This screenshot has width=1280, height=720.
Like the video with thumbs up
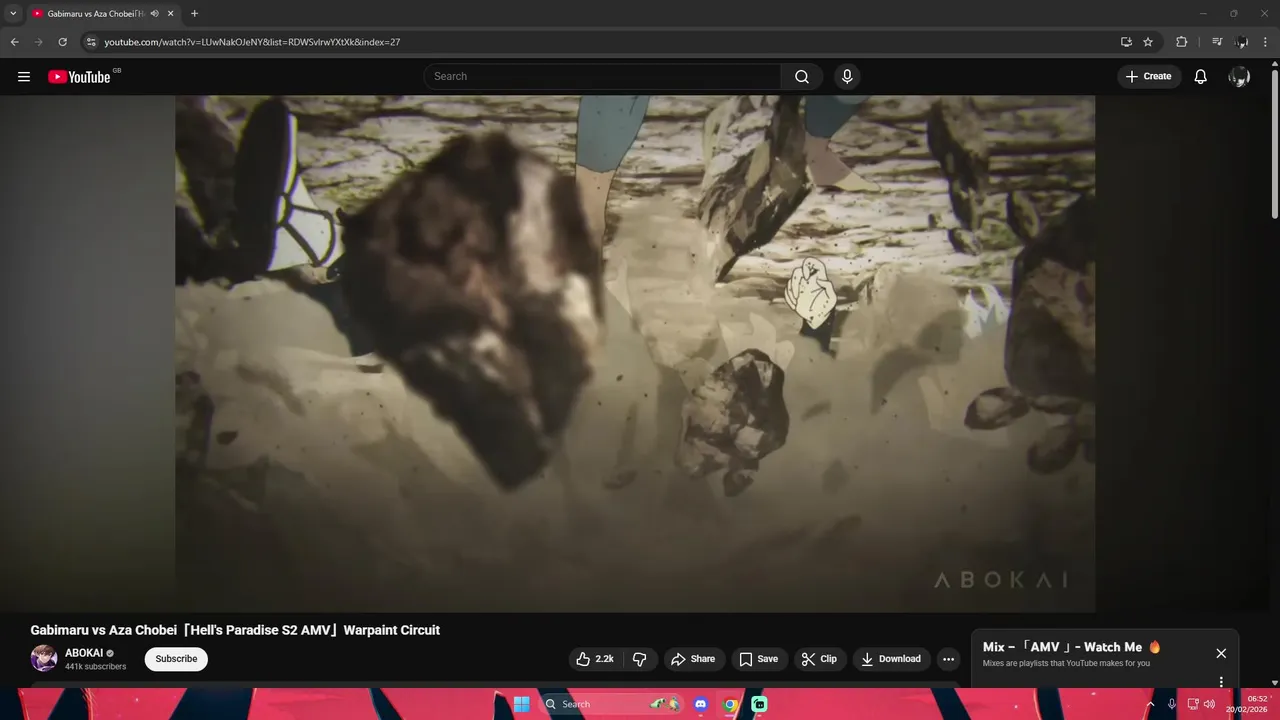[595, 659]
